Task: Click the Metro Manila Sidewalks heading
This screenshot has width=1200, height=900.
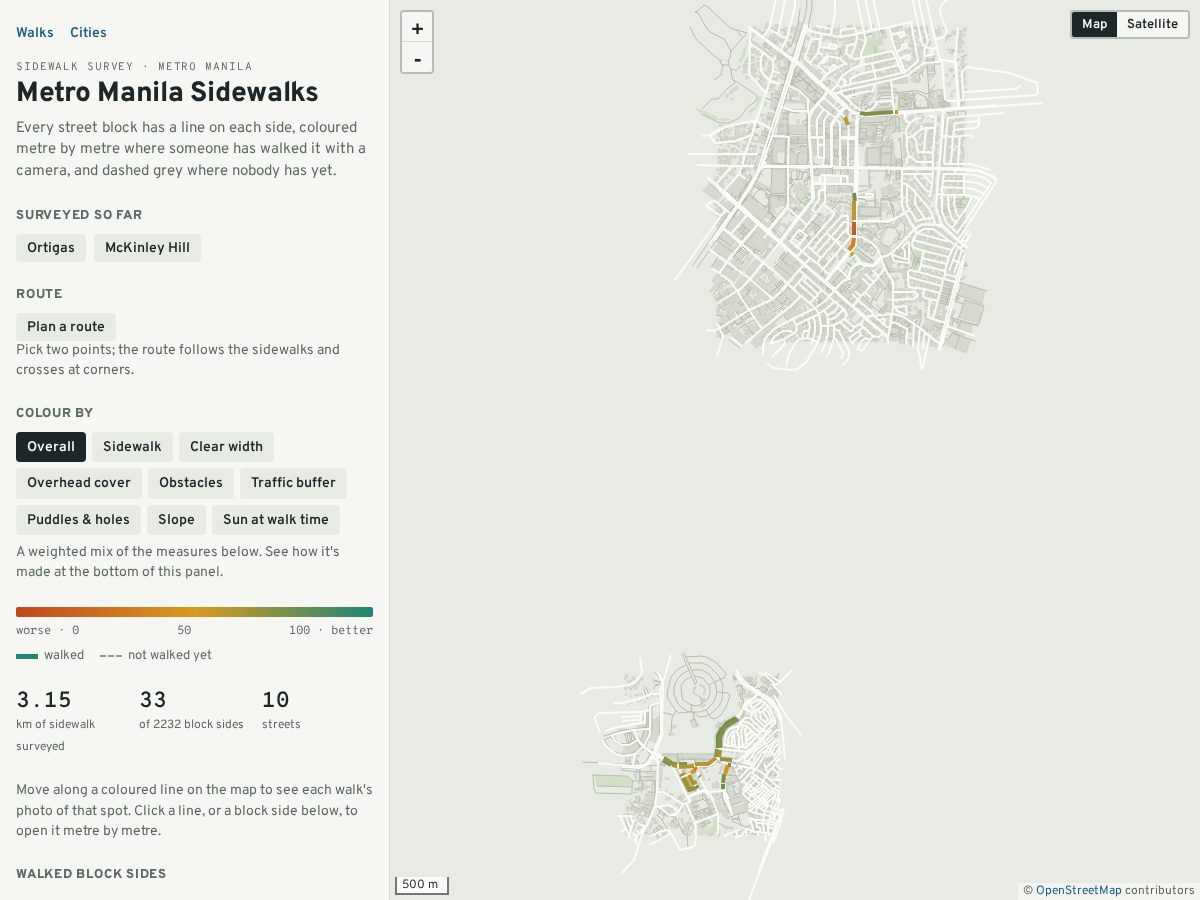Action: point(167,92)
